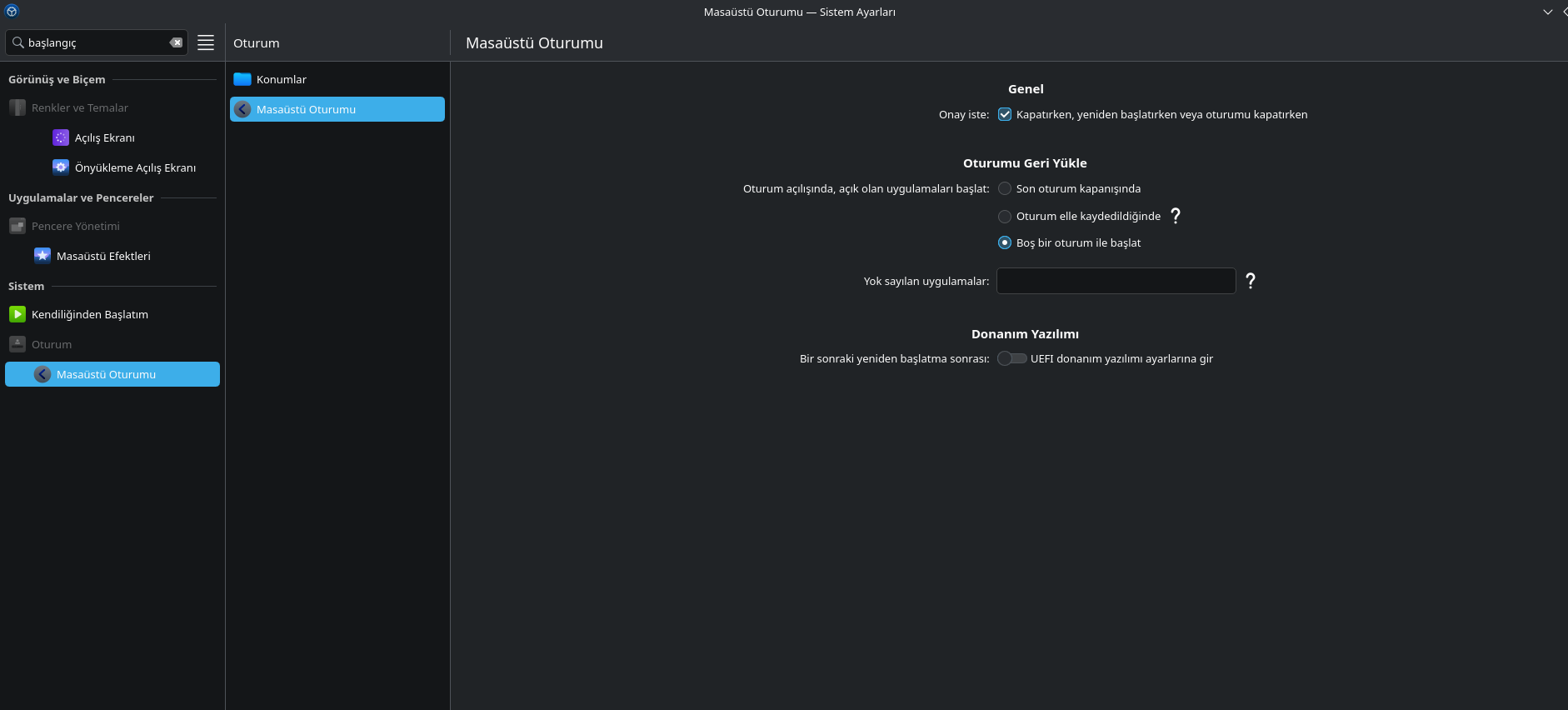
Task: Click the Masaüstü Oturumu icon in left sidebar
Action: pyautogui.click(x=42, y=374)
